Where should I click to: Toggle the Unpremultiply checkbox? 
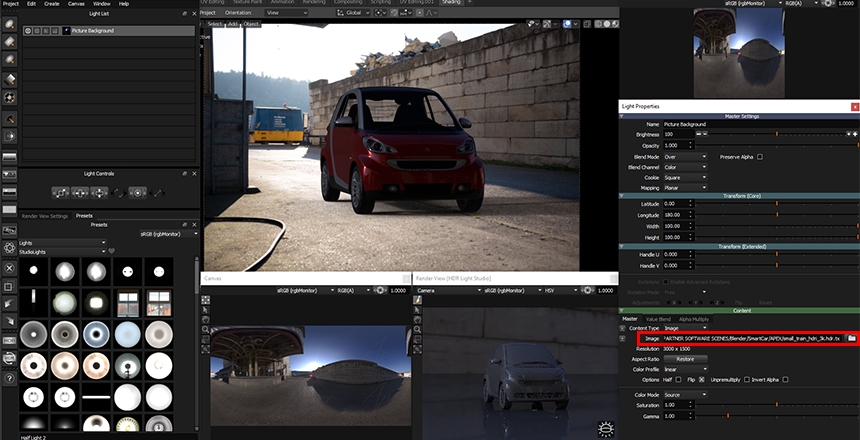(746, 380)
